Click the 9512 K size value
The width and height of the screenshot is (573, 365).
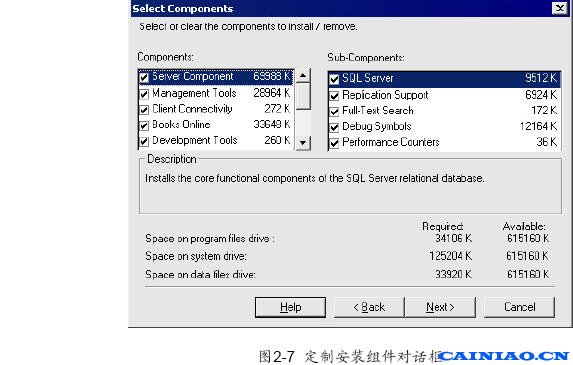click(x=541, y=78)
